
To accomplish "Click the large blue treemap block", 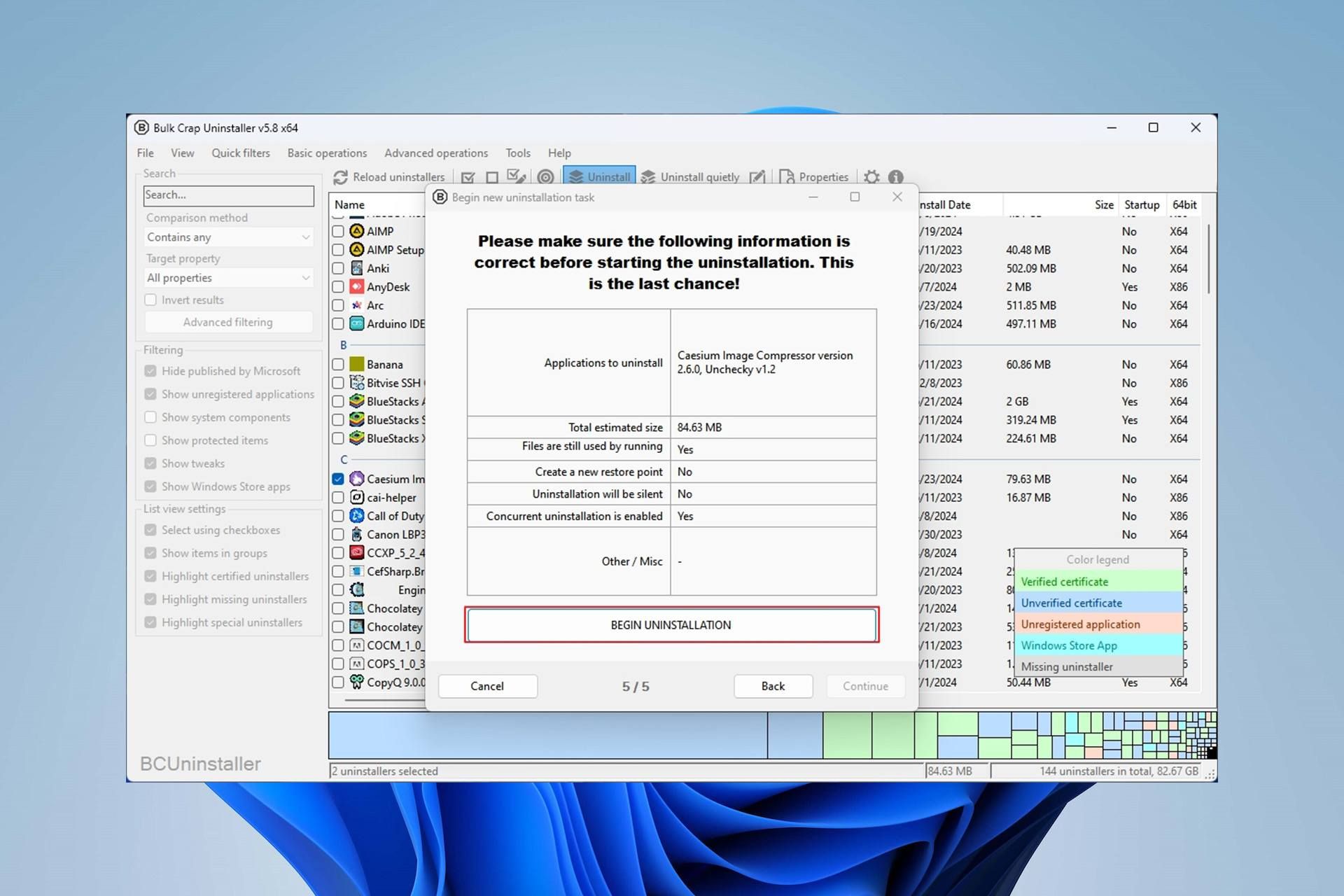I will click(548, 735).
